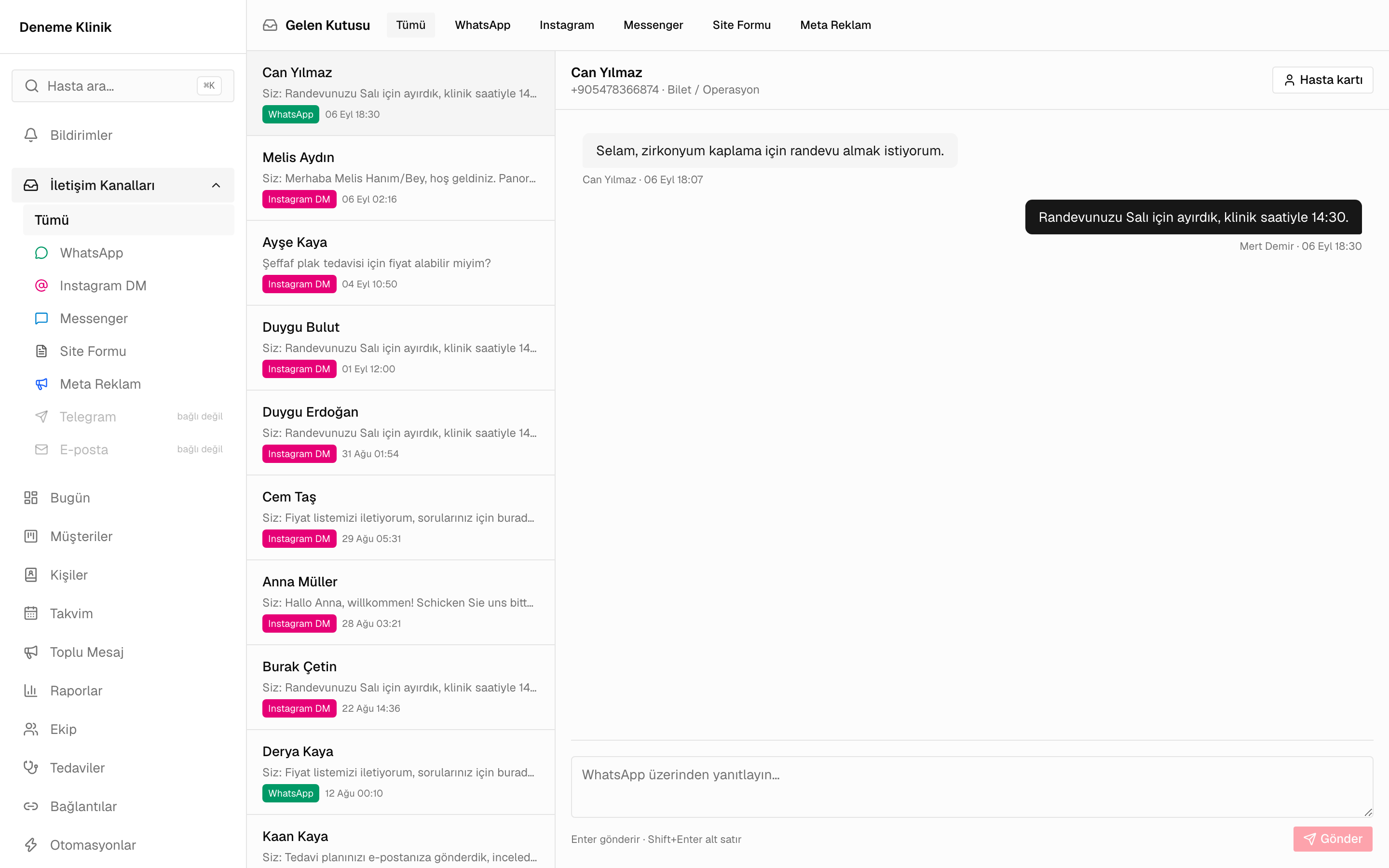
Task: Open the Bağlantılar link icon
Action: tap(31, 805)
